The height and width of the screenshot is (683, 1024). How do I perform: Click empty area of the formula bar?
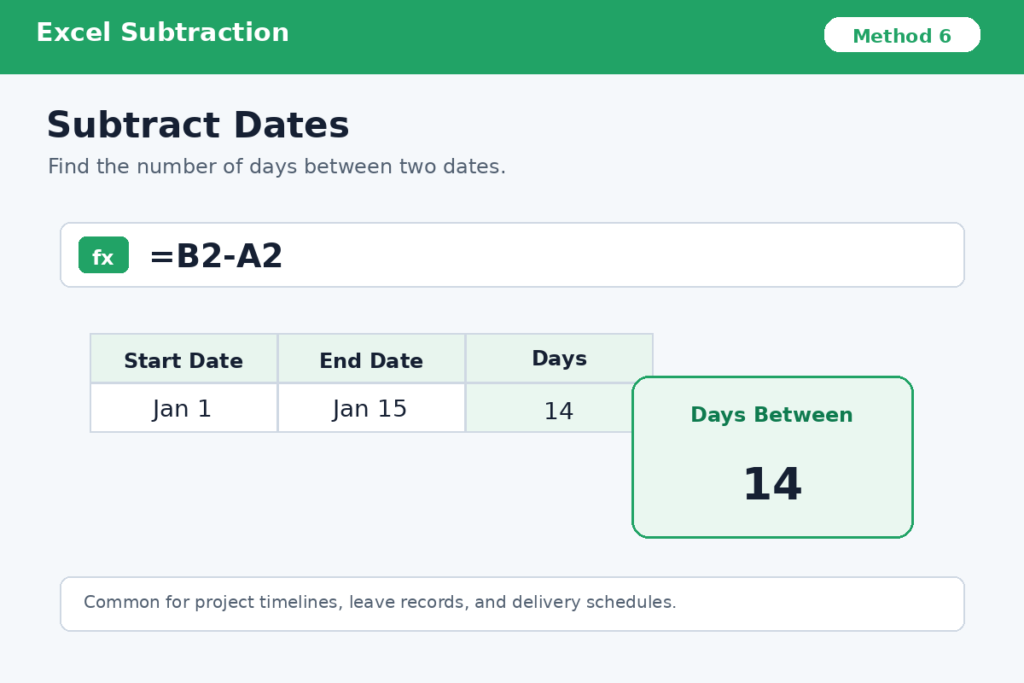point(620,255)
